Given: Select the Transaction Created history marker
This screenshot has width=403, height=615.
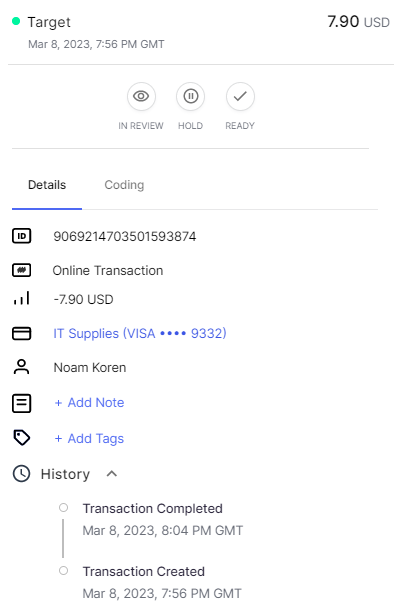Looking at the screenshot, I should click(x=63, y=571).
